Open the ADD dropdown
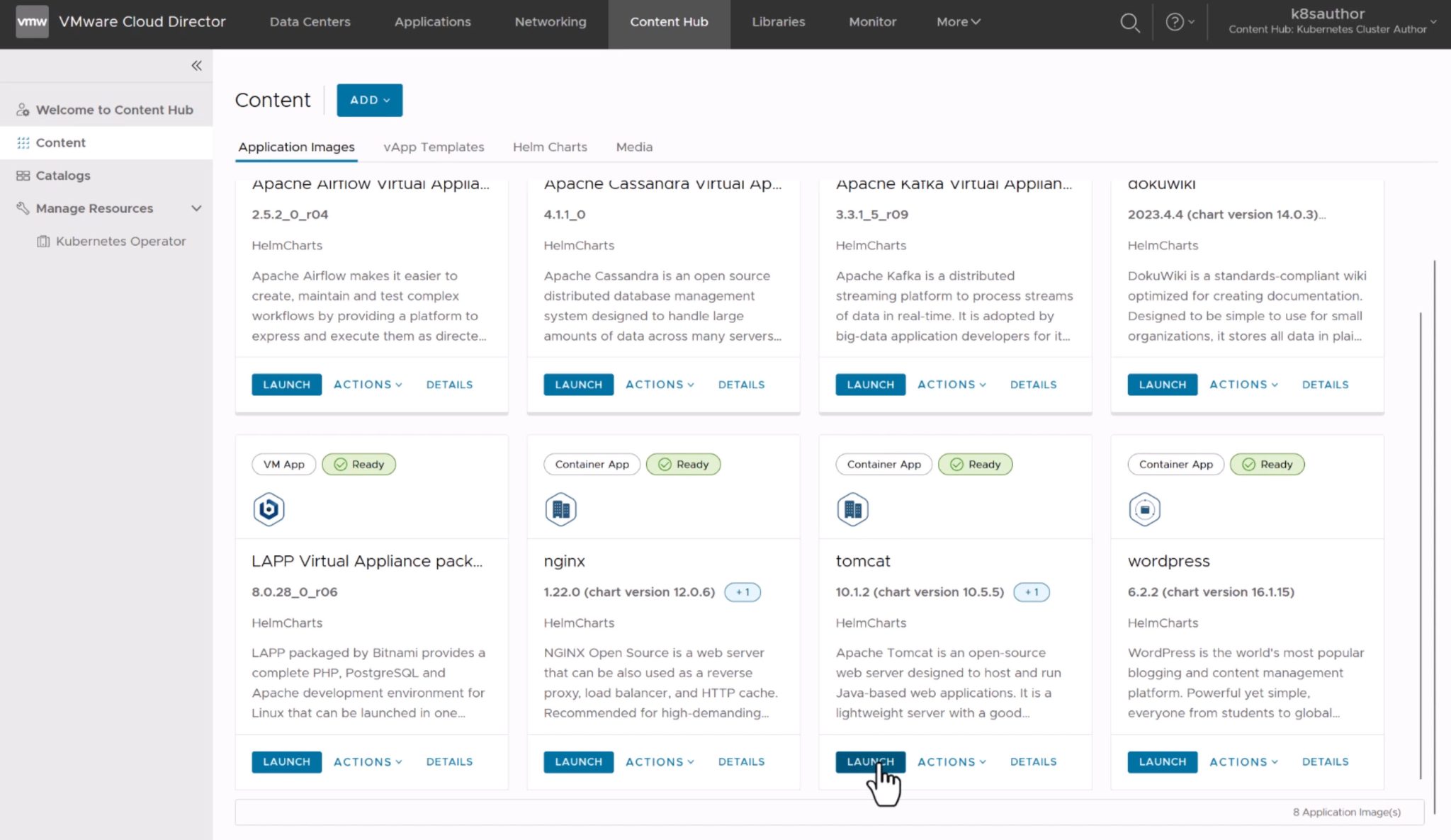The height and width of the screenshot is (840, 1451). point(369,100)
